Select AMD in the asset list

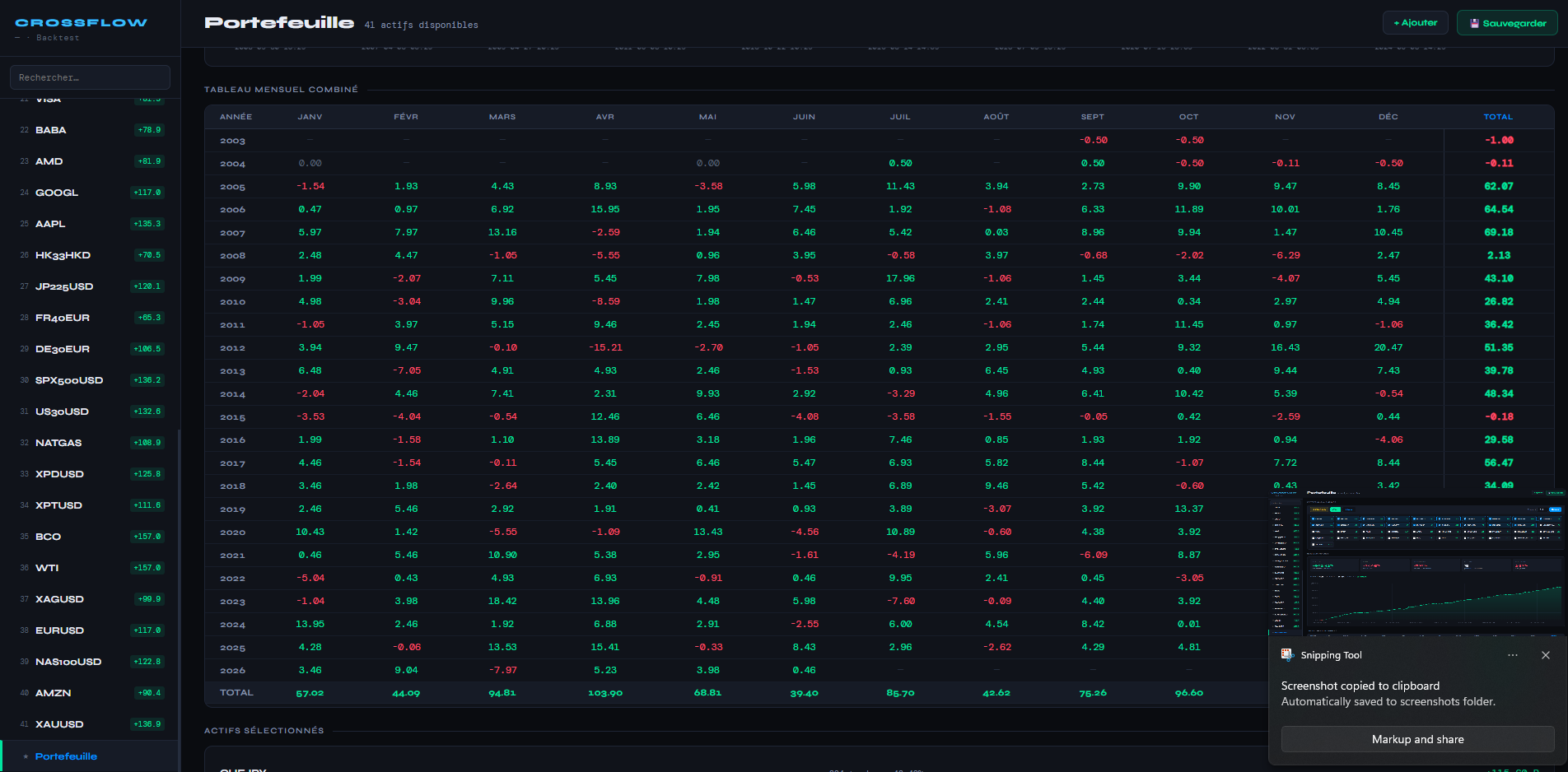(90, 161)
